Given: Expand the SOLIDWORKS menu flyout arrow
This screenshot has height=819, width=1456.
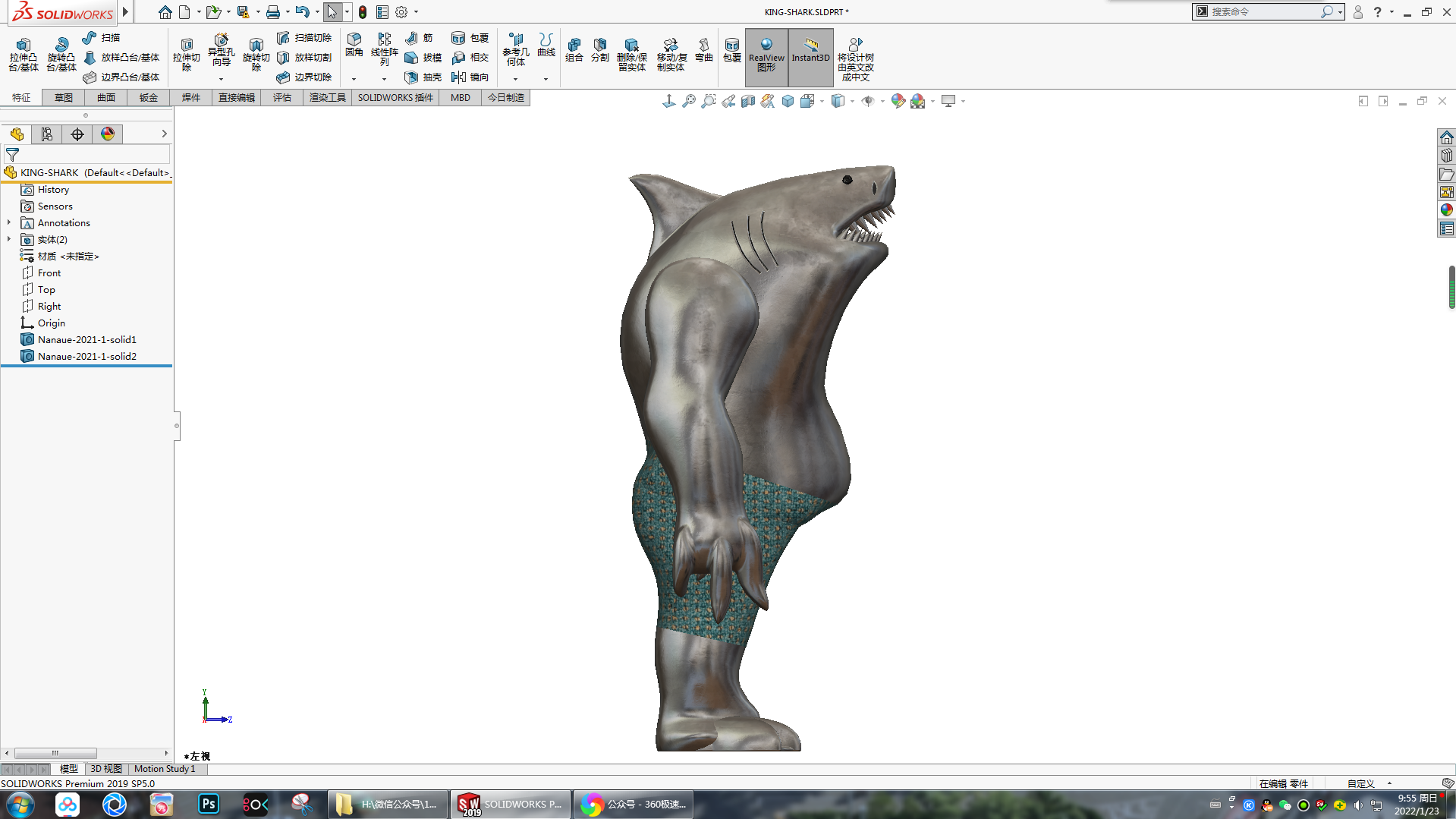Looking at the screenshot, I should (x=125, y=12).
